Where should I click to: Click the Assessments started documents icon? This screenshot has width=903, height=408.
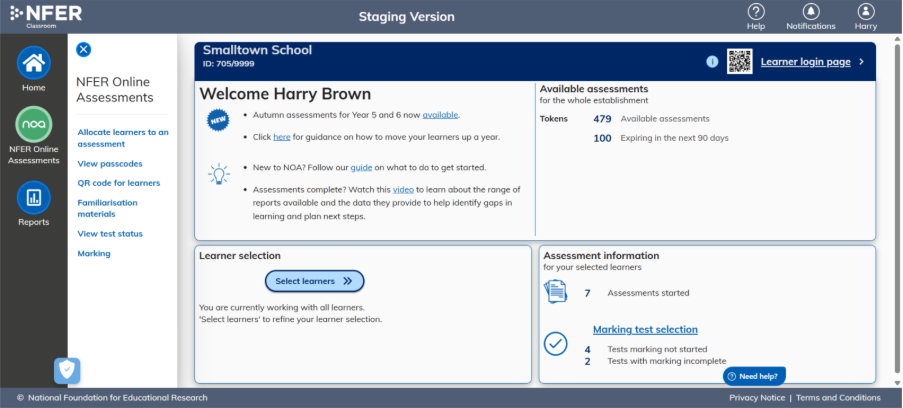(x=556, y=292)
